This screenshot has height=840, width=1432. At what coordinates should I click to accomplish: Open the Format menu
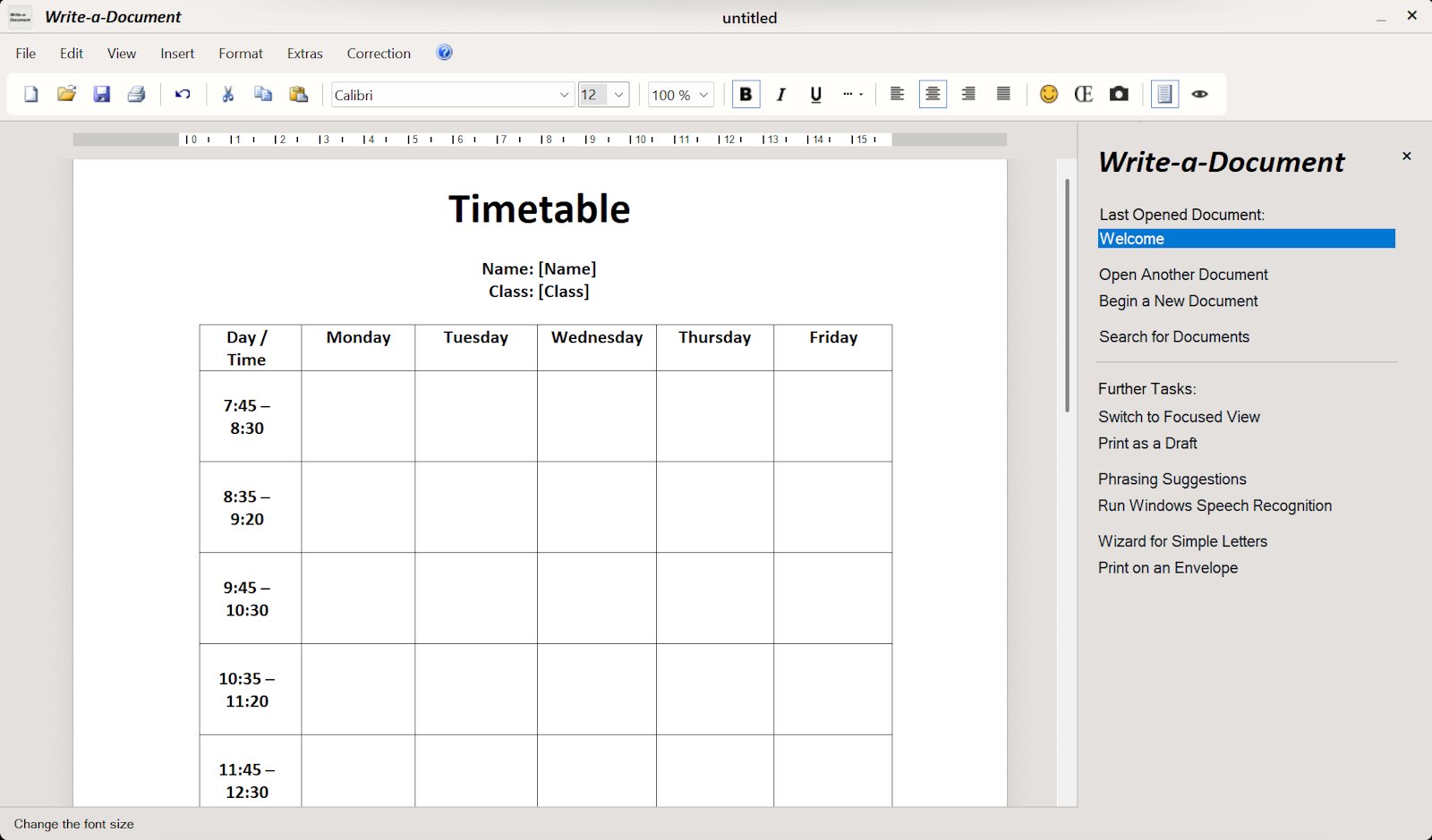point(241,54)
